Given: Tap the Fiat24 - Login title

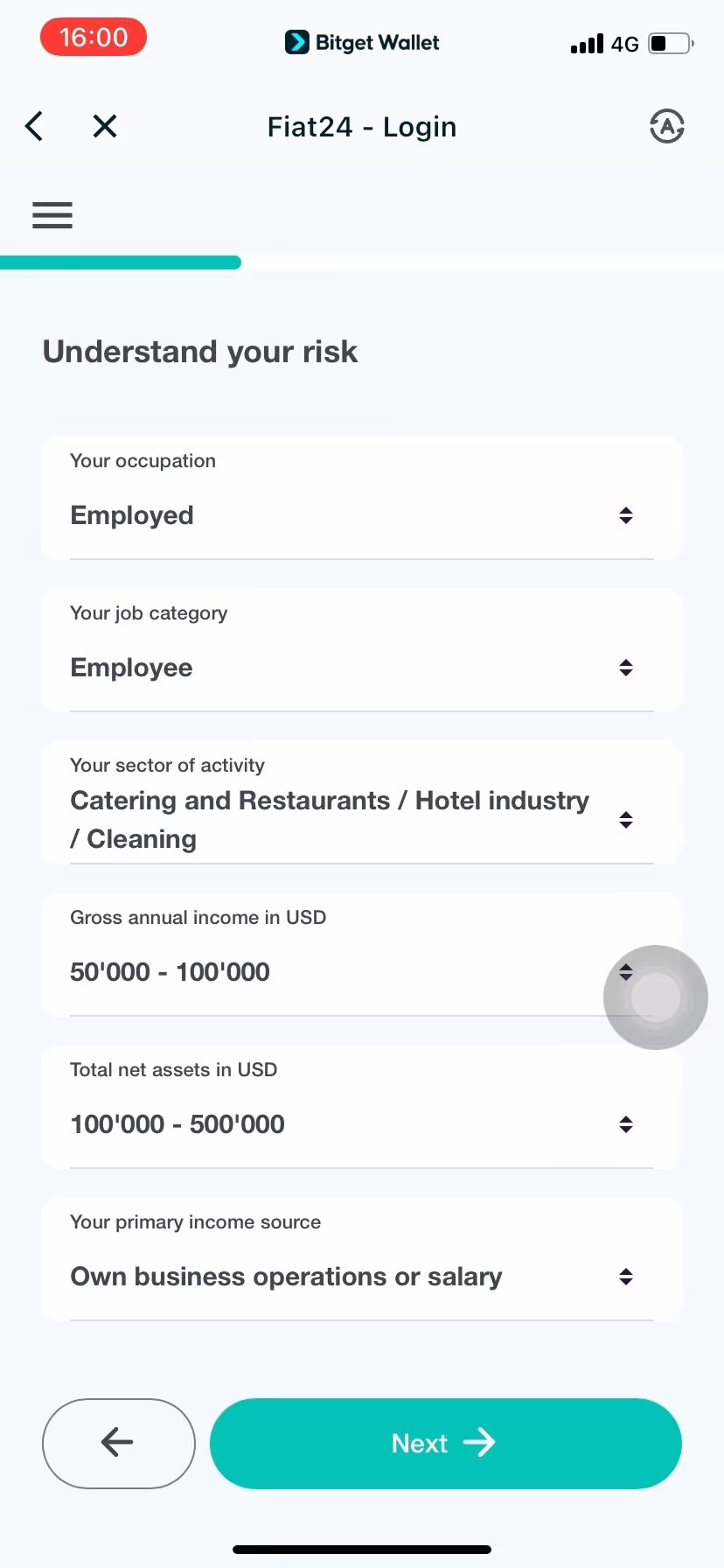Looking at the screenshot, I should (x=362, y=127).
